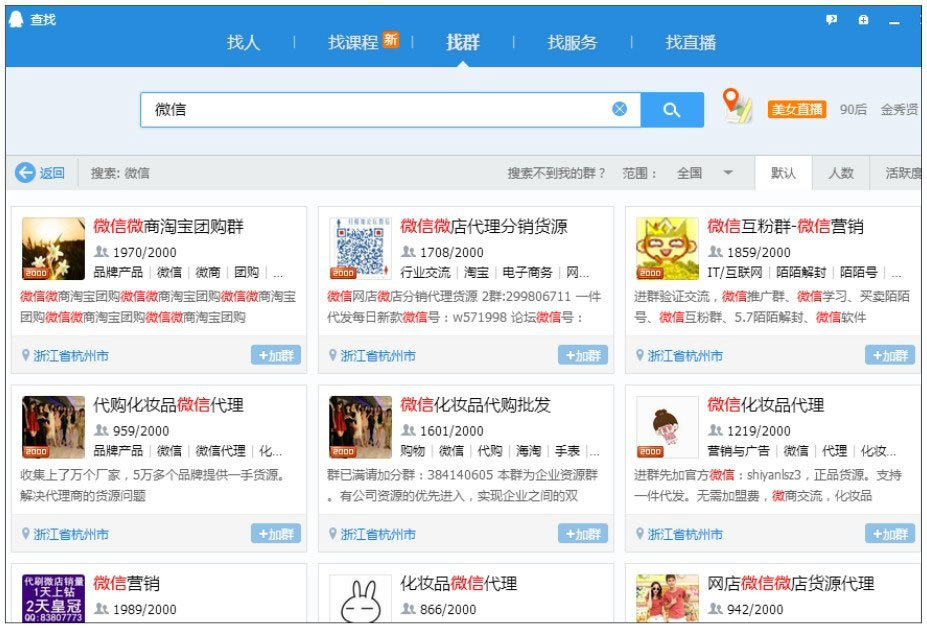The width and height of the screenshot is (927, 628).
Task: Click the QQ penguin logo icon
Action: [16, 20]
